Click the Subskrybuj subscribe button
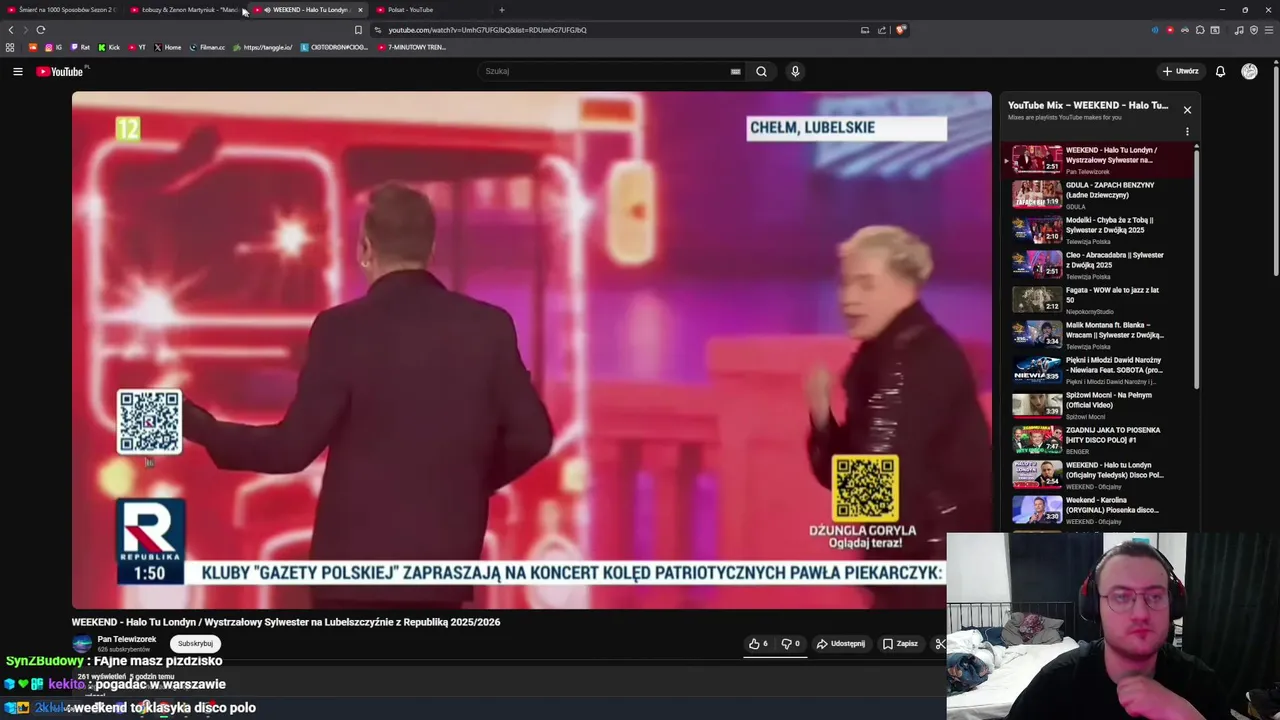Screen dimensions: 1280x720 pos(195,644)
